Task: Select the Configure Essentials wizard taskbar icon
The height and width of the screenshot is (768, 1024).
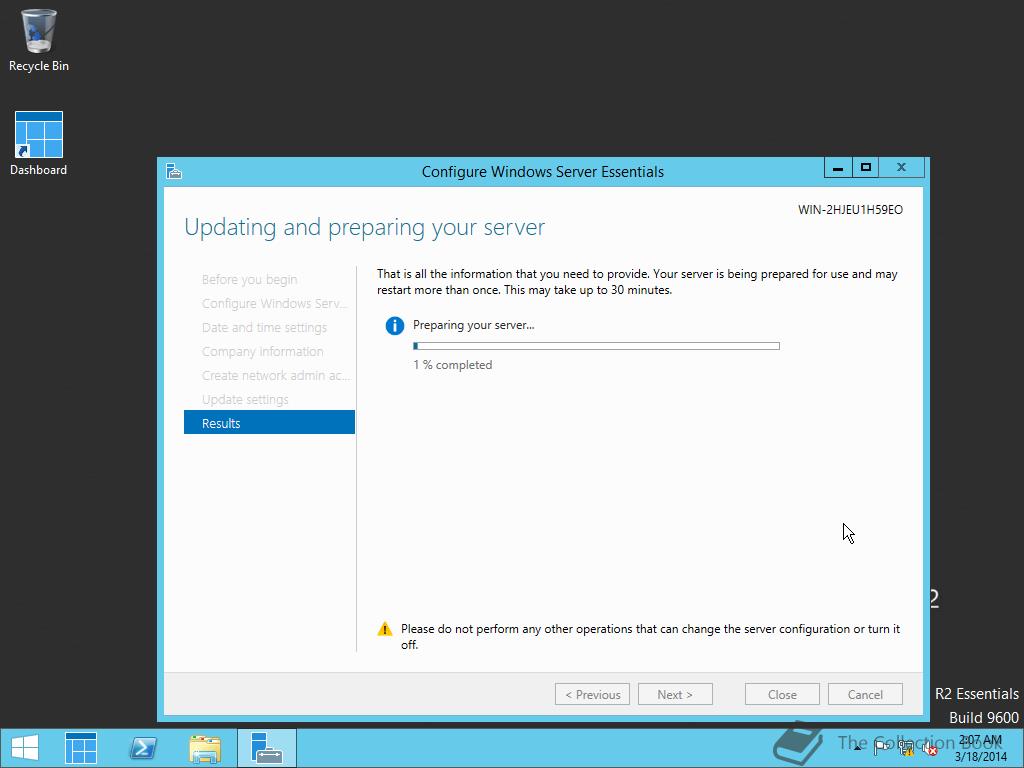Action: pyautogui.click(x=266, y=748)
